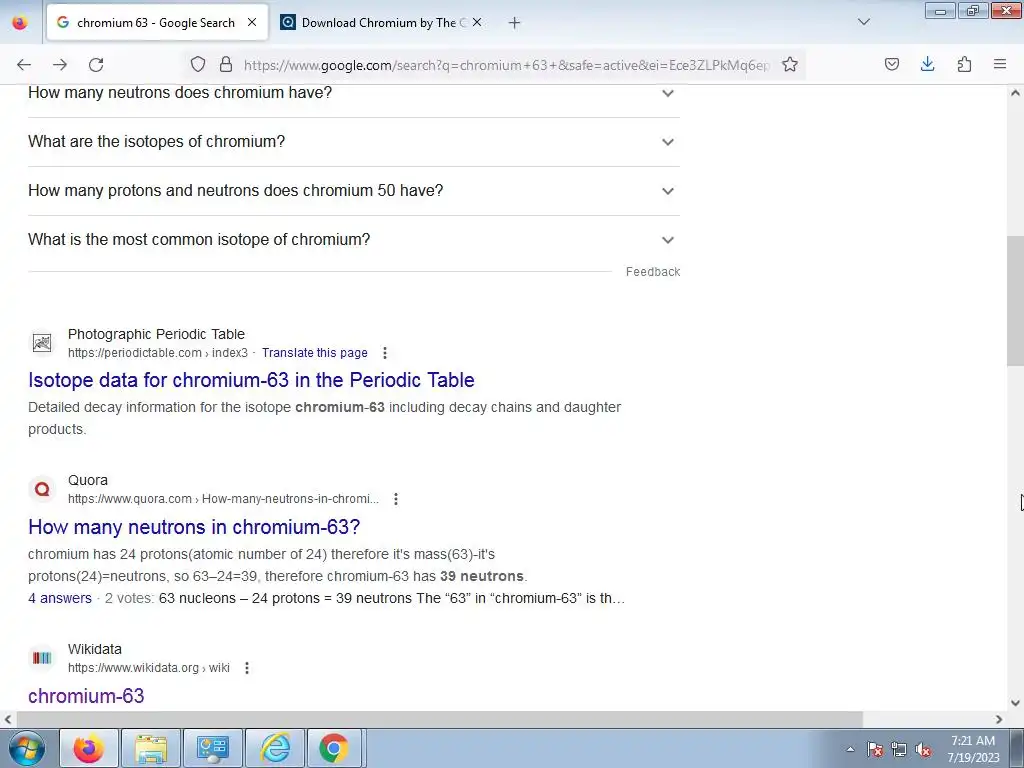Click the scroll down arrow
The width and height of the screenshot is (1024, 768).
point(1015,703)
